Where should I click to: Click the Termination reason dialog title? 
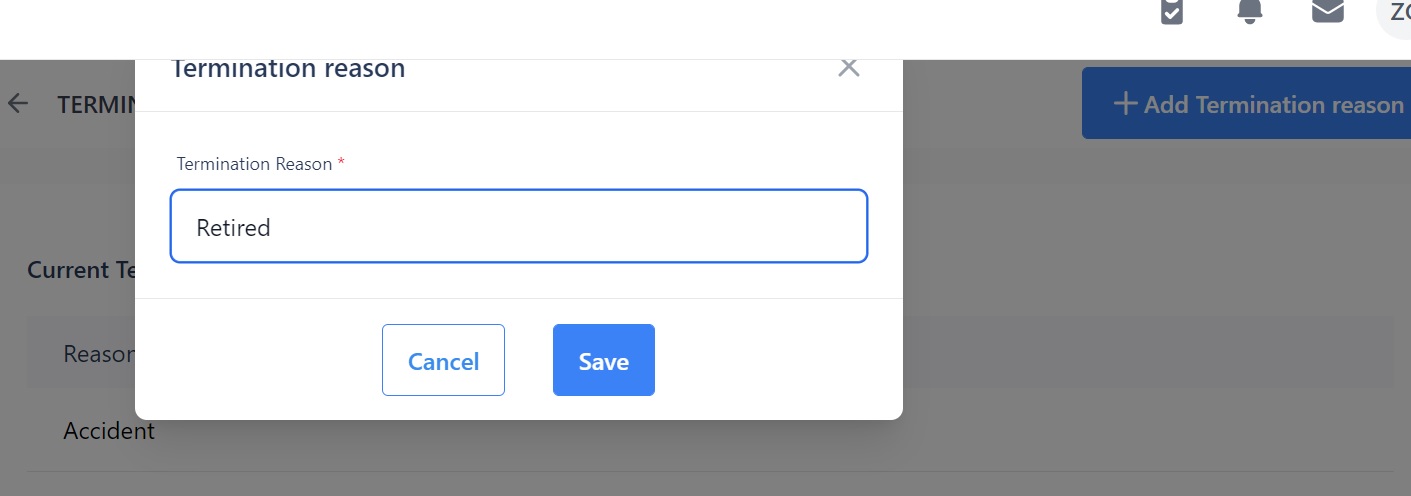pos(288,69)
